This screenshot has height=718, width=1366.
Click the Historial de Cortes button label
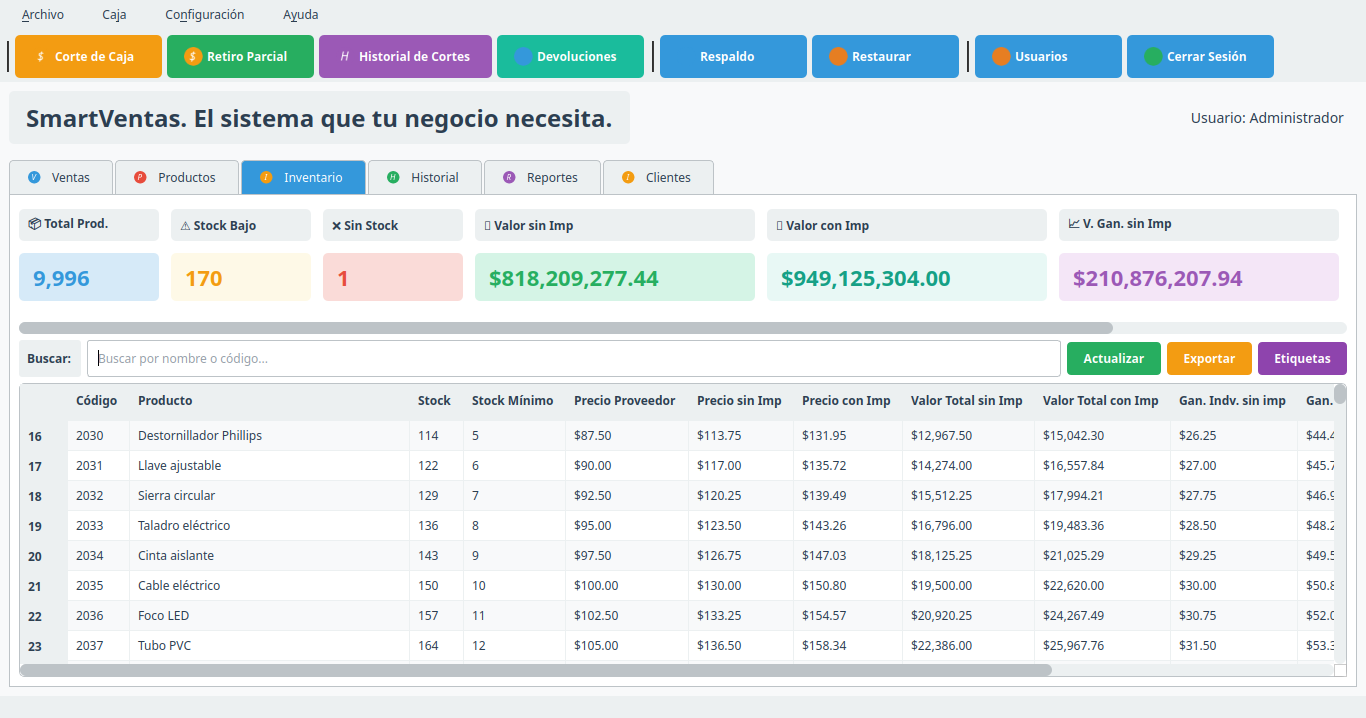coord(414,57)
